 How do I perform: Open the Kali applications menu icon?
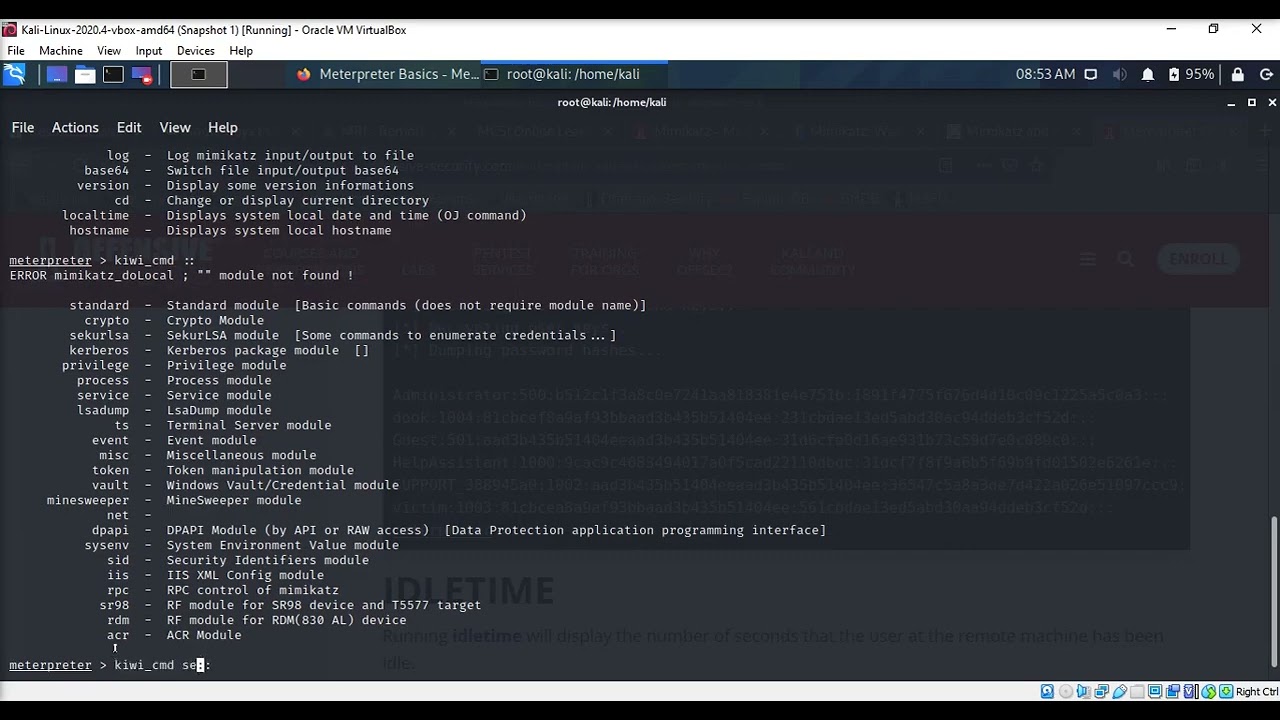(14, 74)
